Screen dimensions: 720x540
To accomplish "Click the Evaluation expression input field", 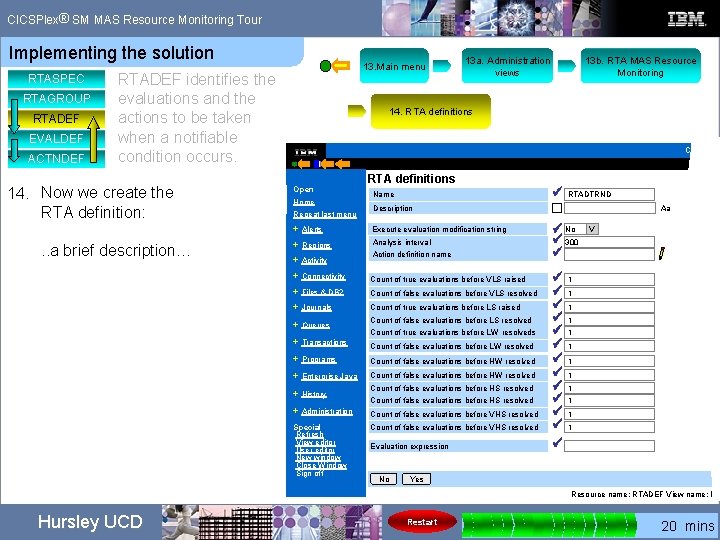I will [609, 446].
